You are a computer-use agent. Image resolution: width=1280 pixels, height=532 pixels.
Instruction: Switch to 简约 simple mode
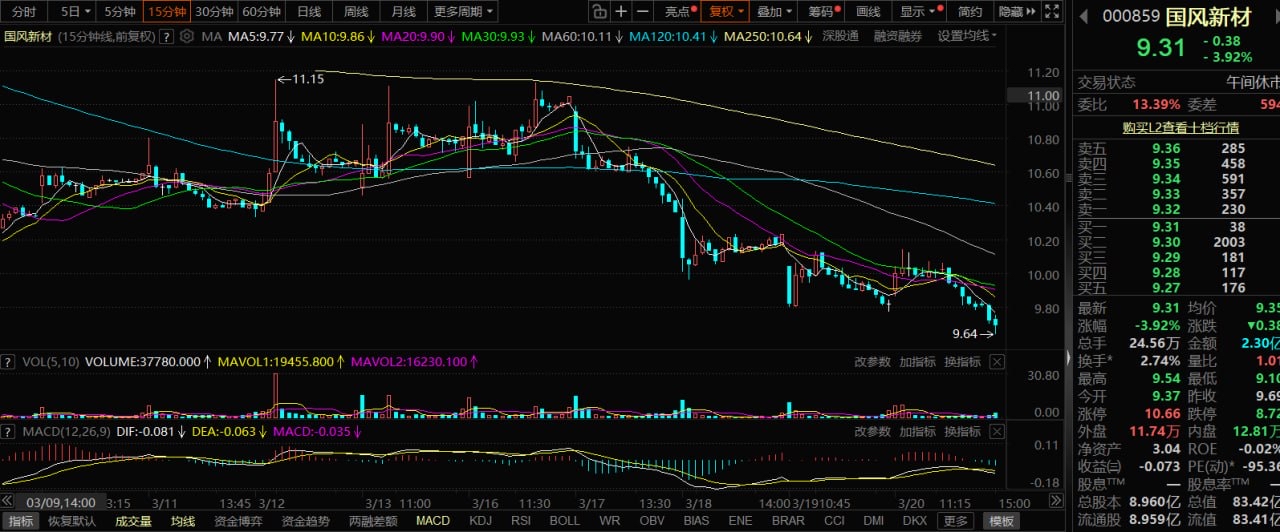point(970,12)
